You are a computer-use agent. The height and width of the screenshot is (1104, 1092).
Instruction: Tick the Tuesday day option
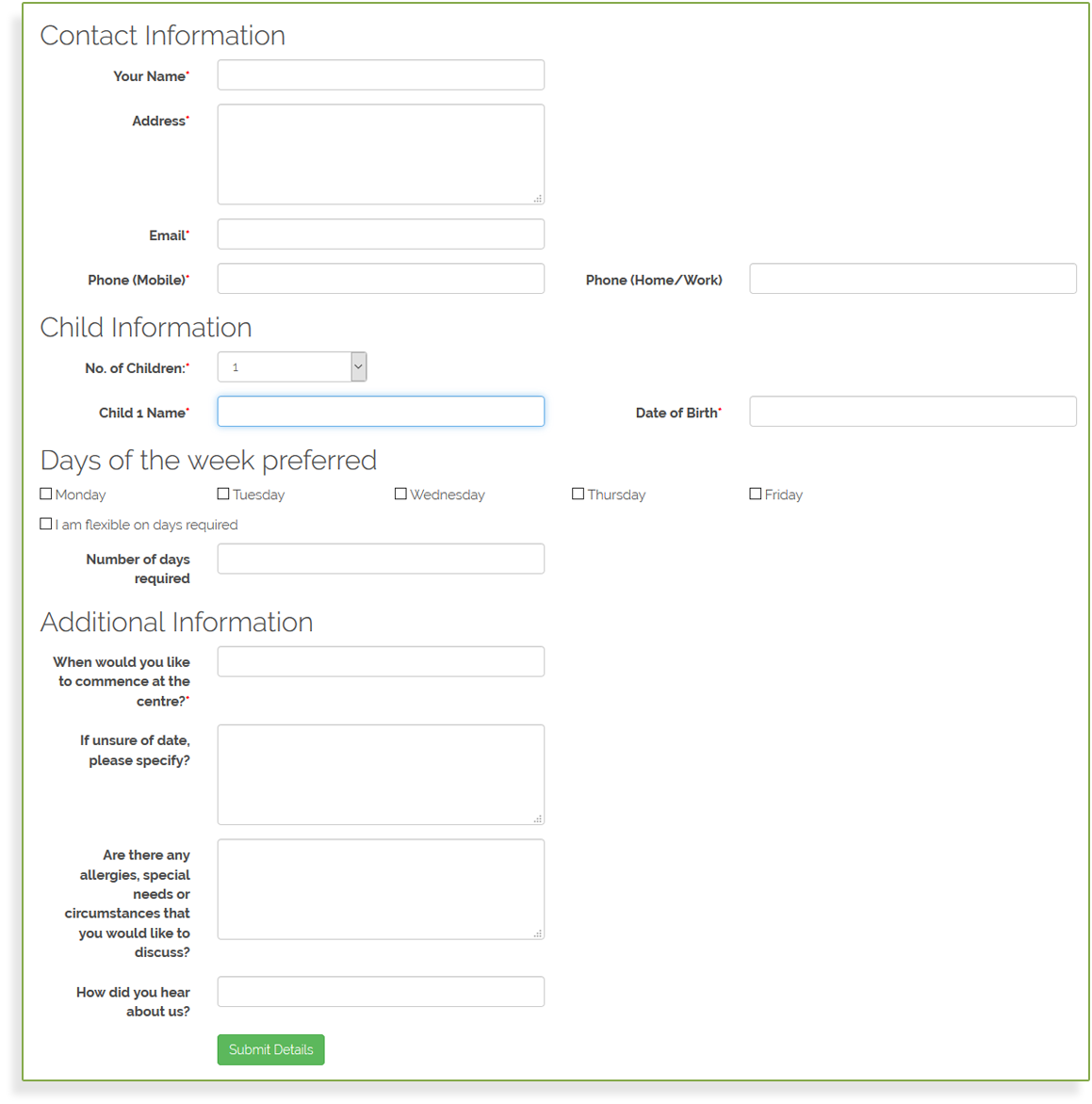pos(223,494)
